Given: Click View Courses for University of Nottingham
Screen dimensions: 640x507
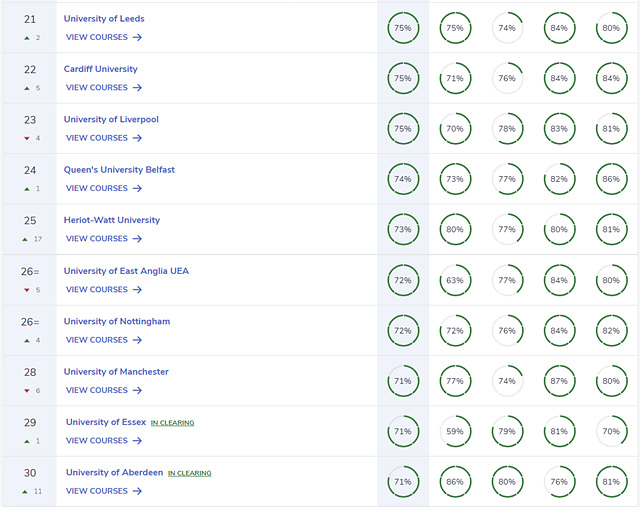Looking at the screenshot, I should click(x=97, y=340).
